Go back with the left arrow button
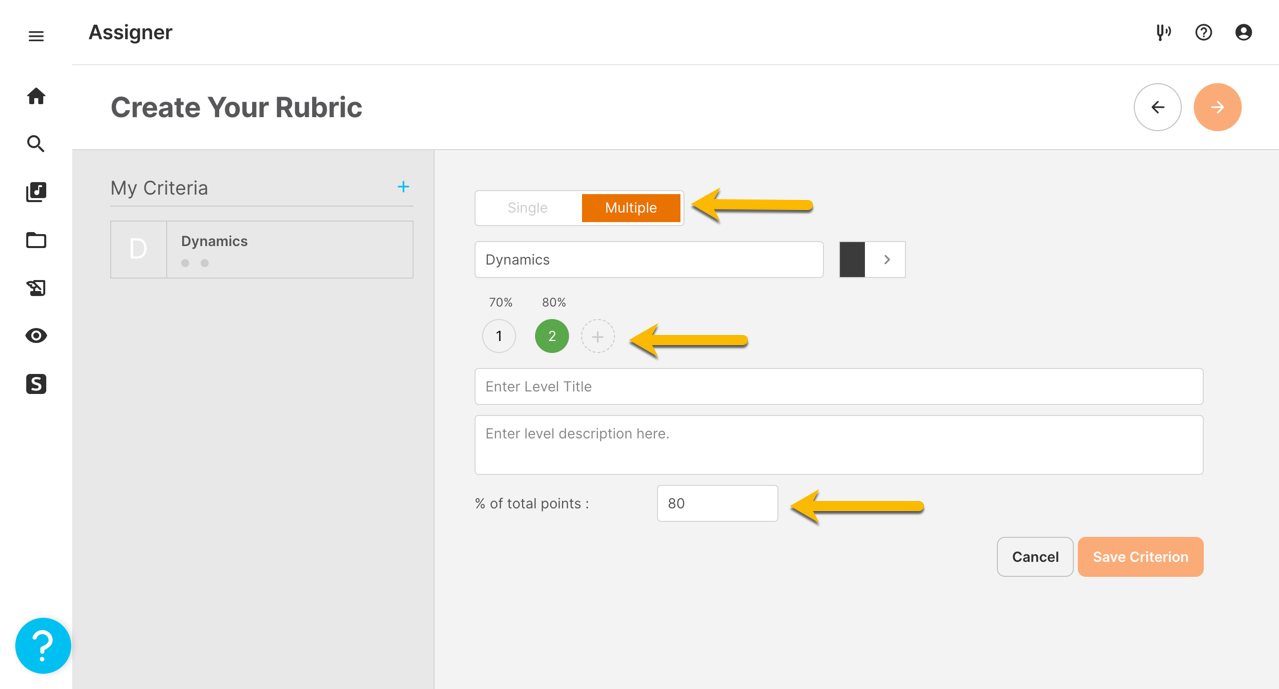Screen dimensions: 1279x689 [x=1158, y=107]
